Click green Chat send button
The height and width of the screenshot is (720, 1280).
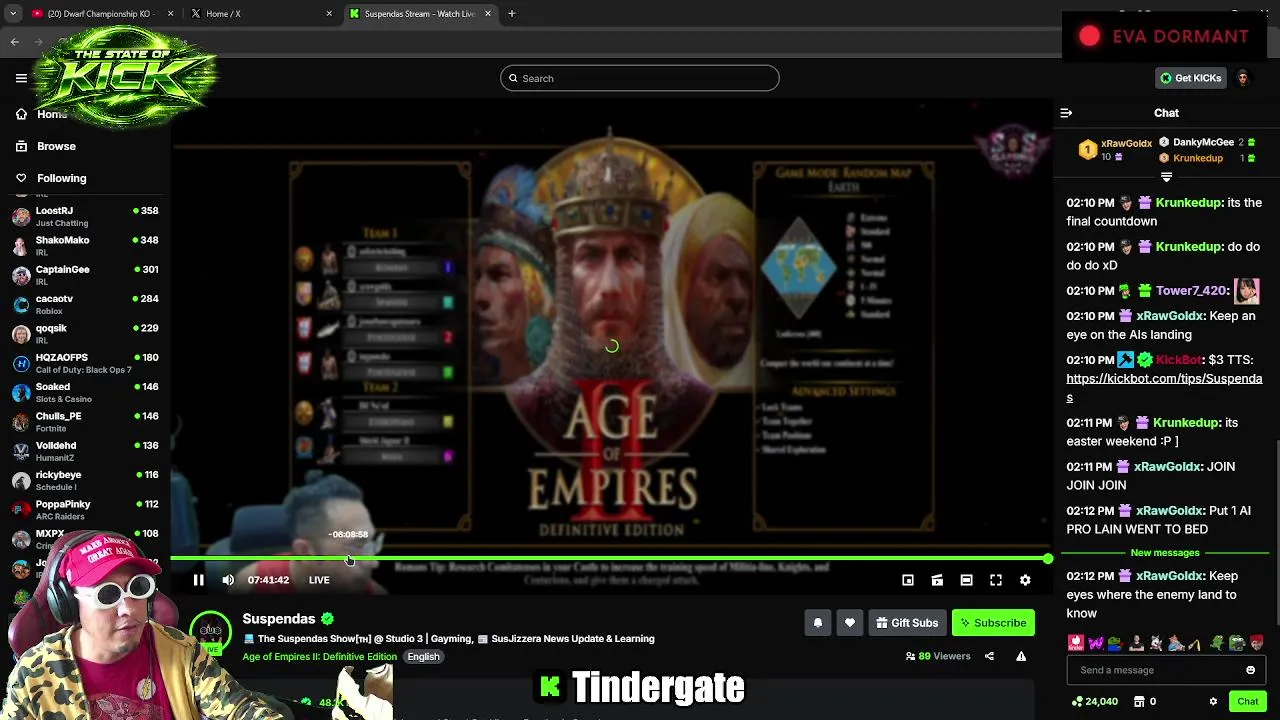(1247, 702)
